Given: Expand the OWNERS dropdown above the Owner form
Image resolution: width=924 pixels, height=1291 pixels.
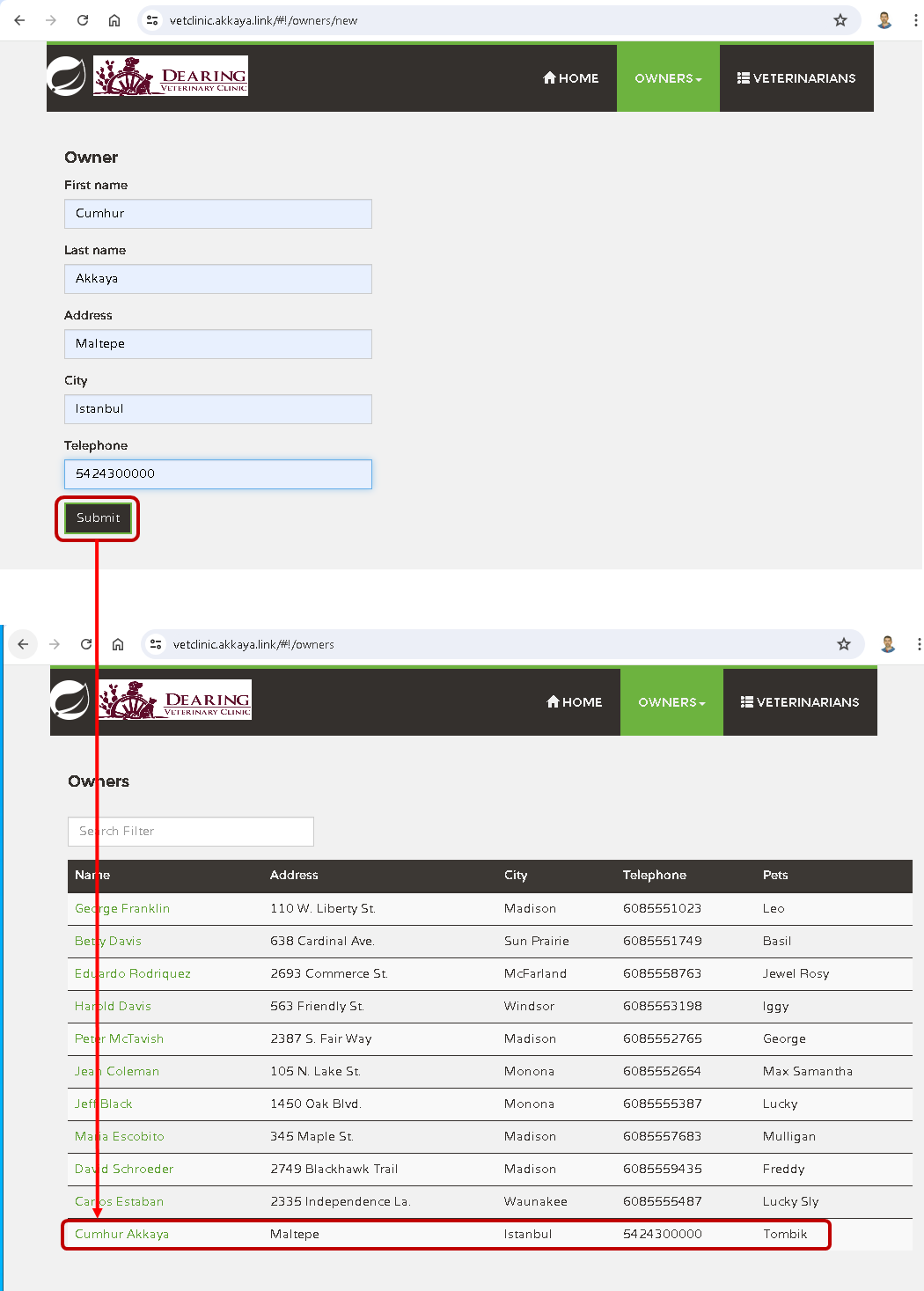Looking at the screenshot, I should click(668, 78).
